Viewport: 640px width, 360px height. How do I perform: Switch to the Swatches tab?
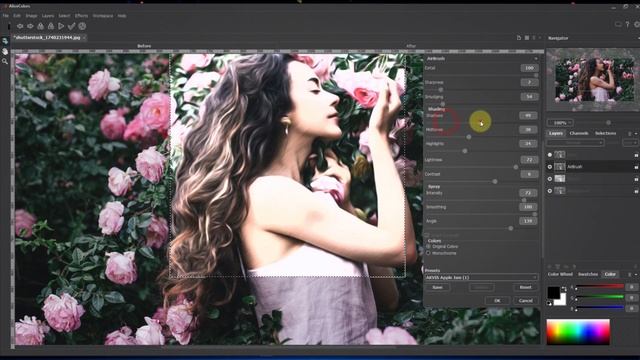588,274
